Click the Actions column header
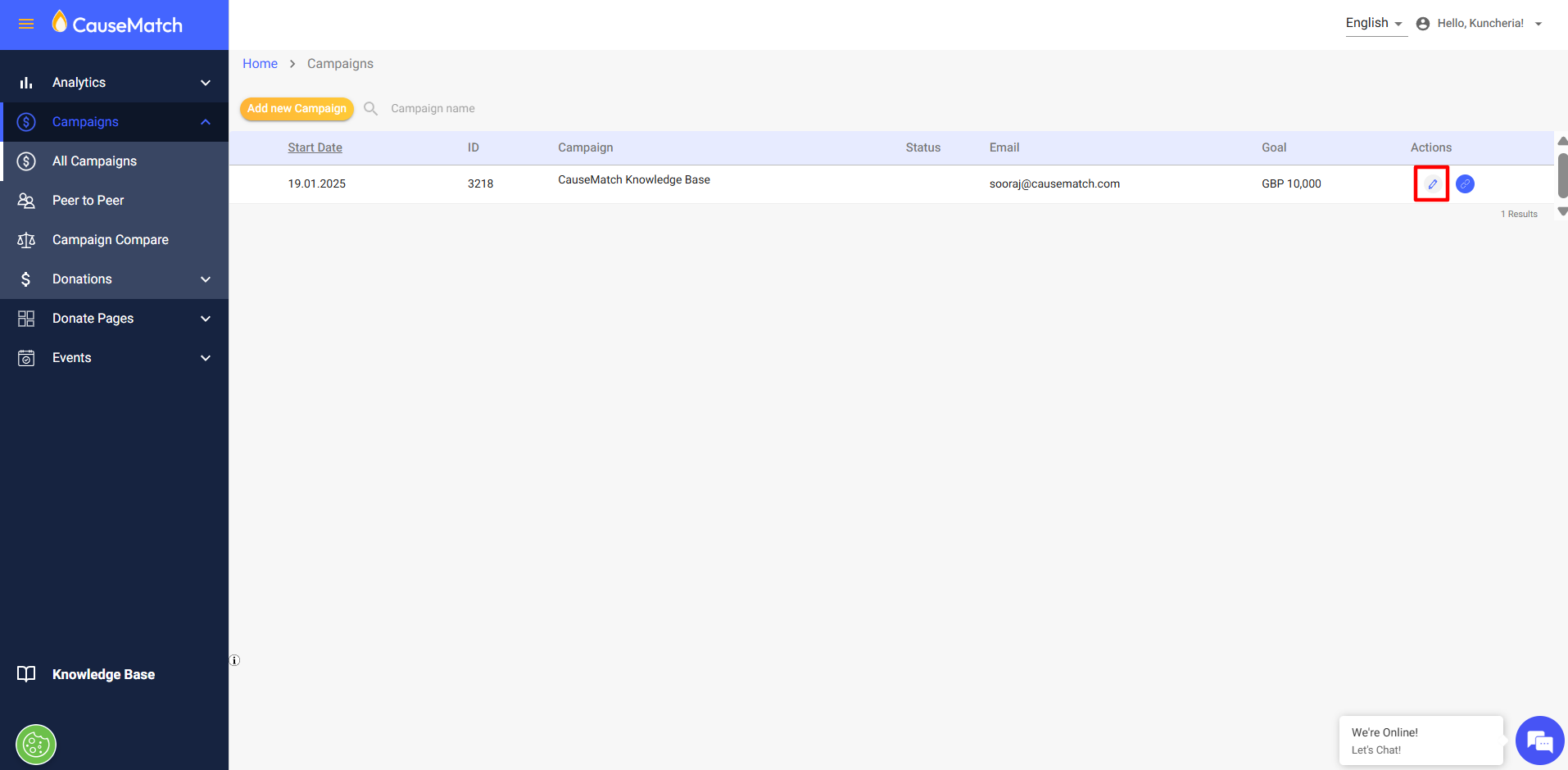1568x770 pixels. [x=1431, y=147]
